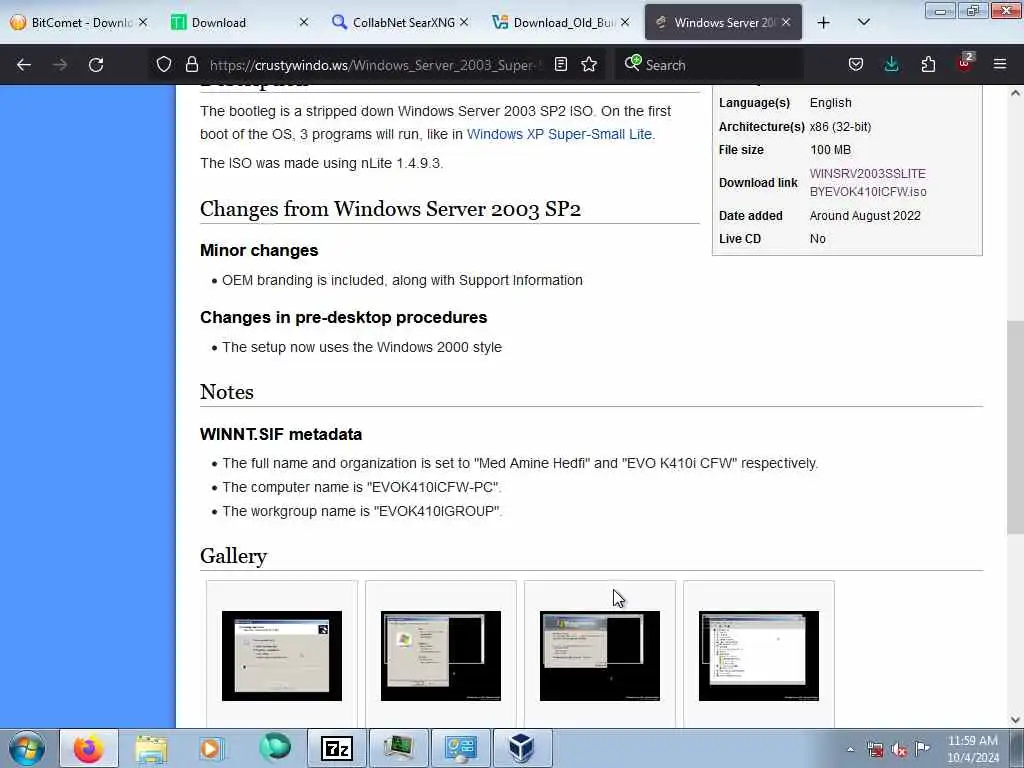Viewport: 1024px width, 768px height.
Task: Open 7-Zip from the taskbar
Action: (337, 748)
